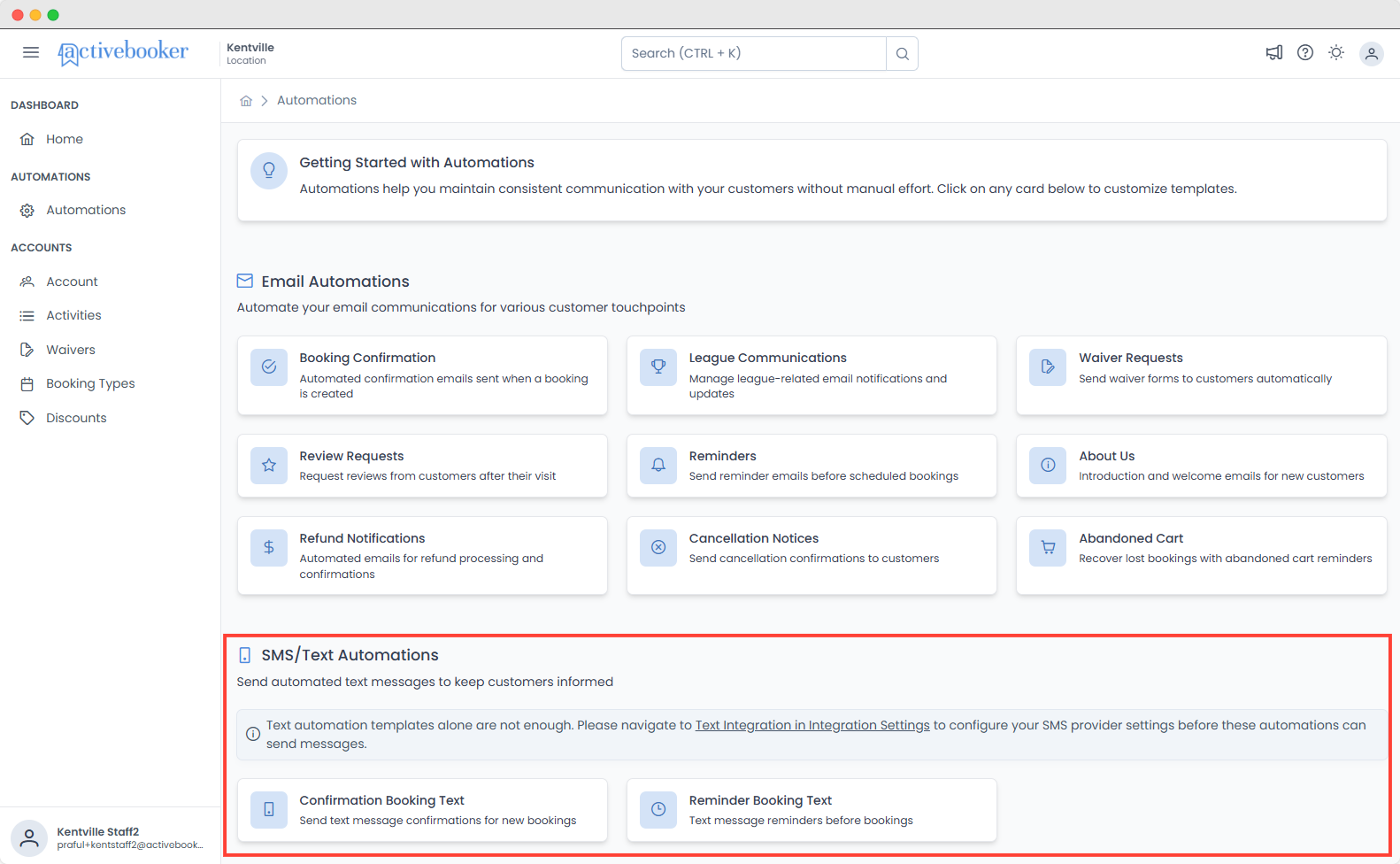Click the Getting Started lightbulb icon

tap(269, 171)
